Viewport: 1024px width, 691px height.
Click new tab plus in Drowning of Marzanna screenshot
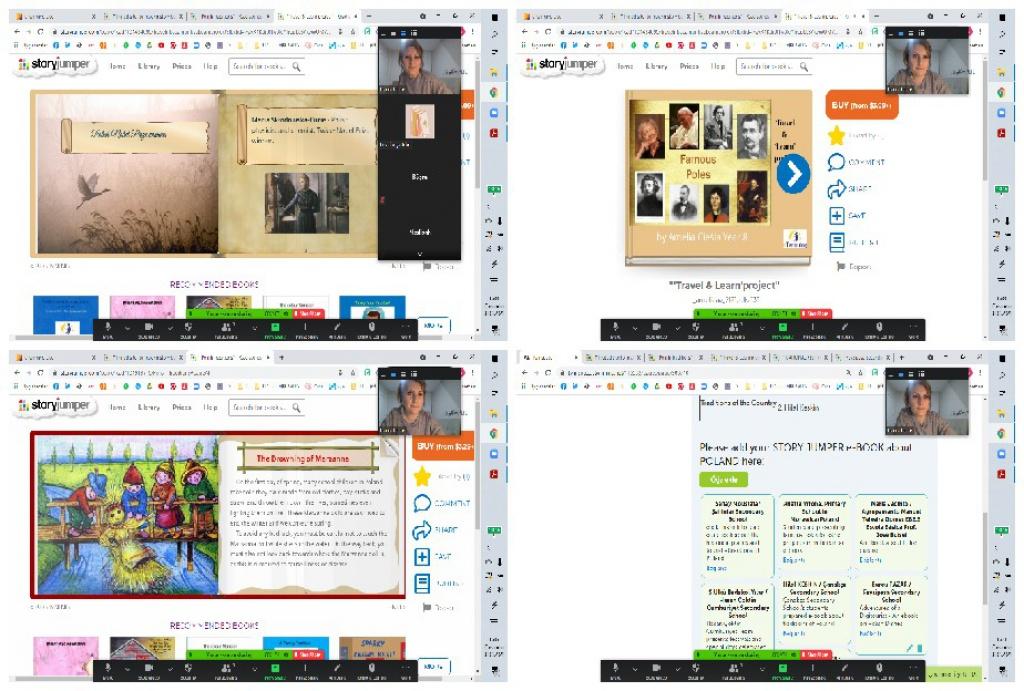coord(281,357)
